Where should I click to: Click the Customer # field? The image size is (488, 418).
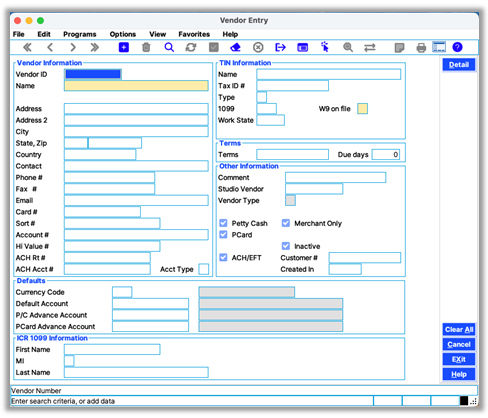pos(365,257)
